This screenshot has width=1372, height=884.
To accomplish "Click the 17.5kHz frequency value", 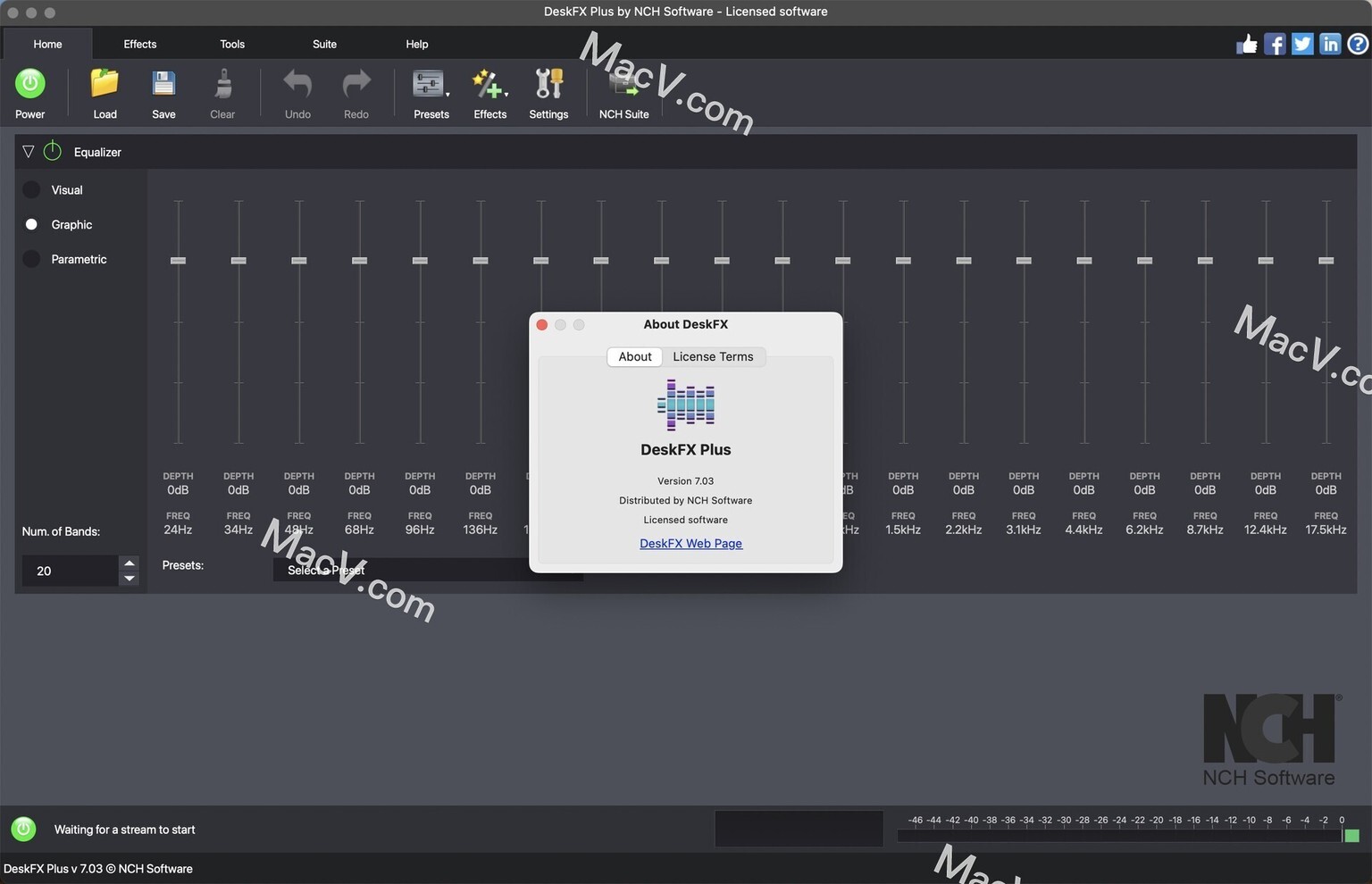I will point(1326,530).
